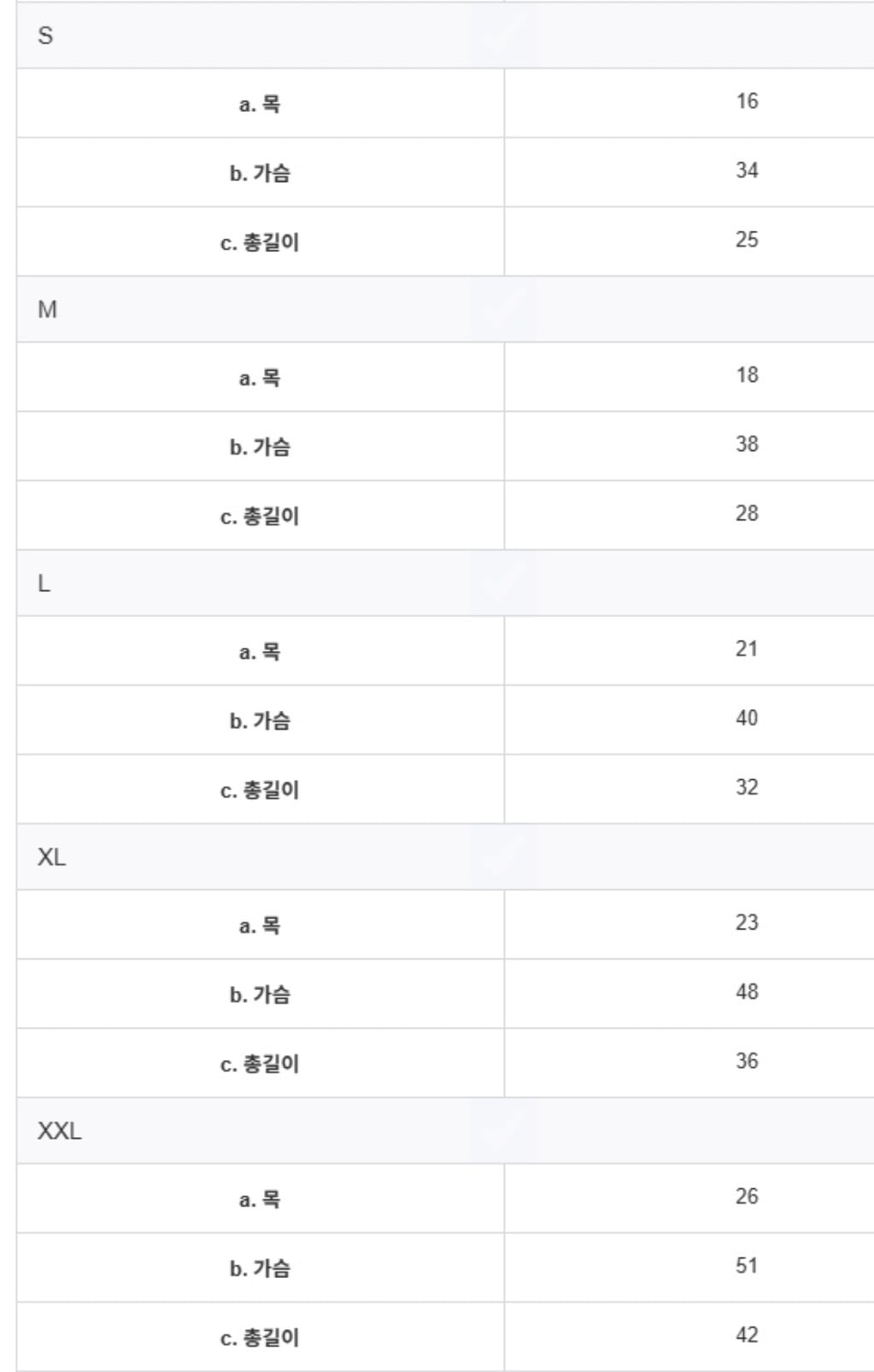Click the 'b. 가슴' label under size M

tap(260, 447)
